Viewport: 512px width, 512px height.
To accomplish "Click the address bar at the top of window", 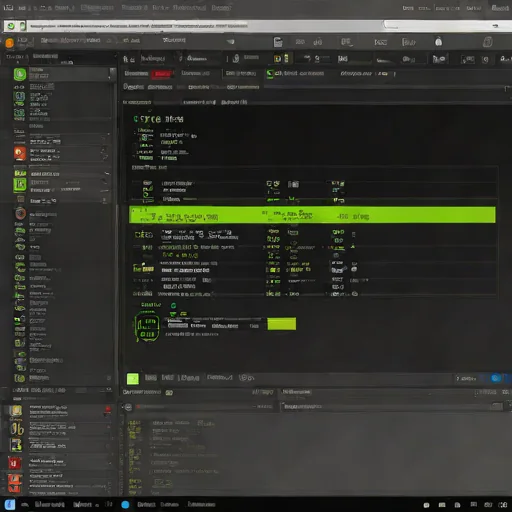I will pyautogui.click(x=205, y=26).
